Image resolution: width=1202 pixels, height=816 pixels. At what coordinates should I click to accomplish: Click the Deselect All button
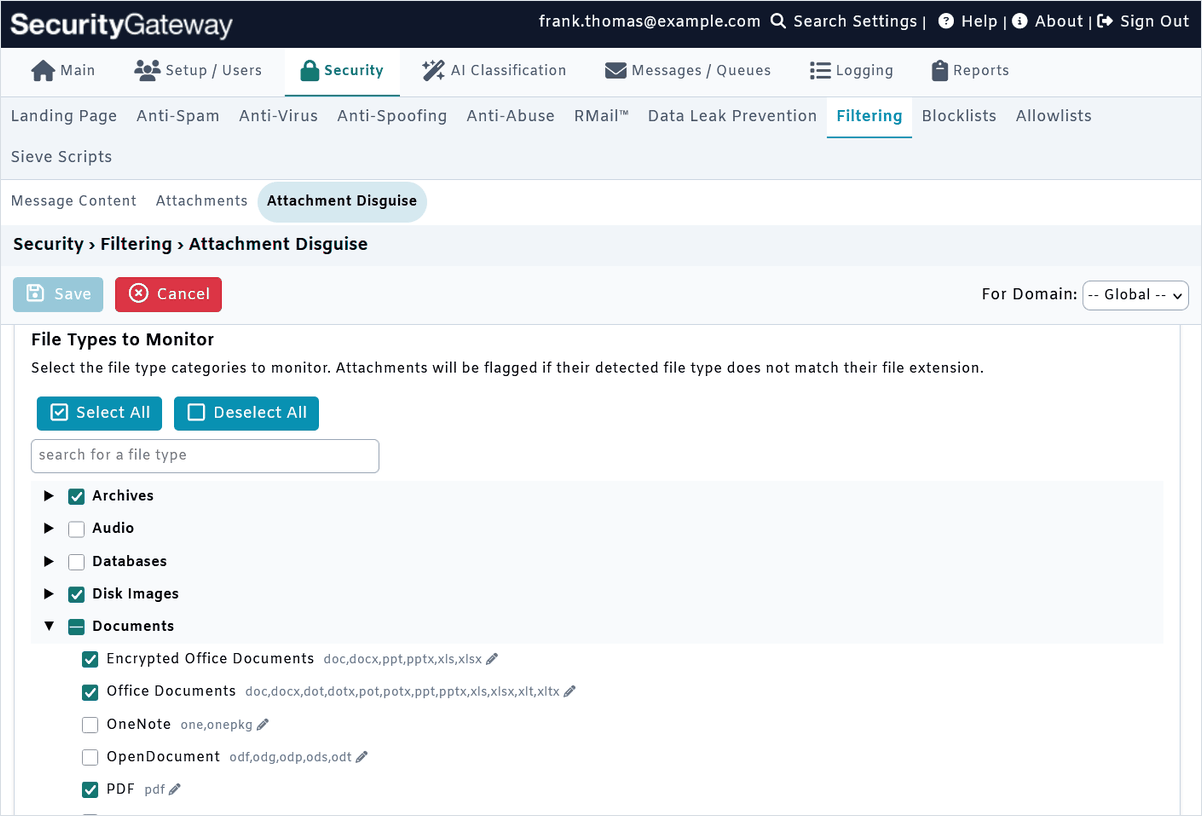(246, 413)
